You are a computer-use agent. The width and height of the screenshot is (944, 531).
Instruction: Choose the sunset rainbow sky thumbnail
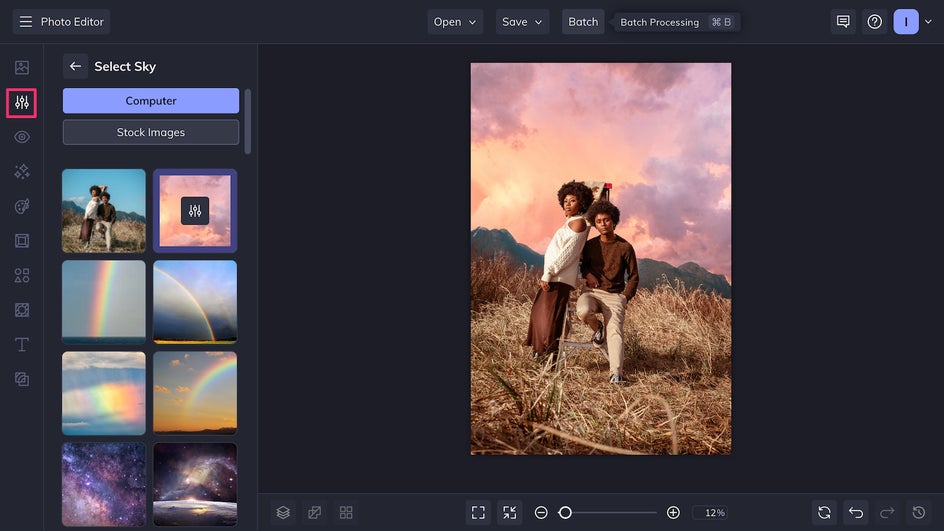tap(195, 393)
